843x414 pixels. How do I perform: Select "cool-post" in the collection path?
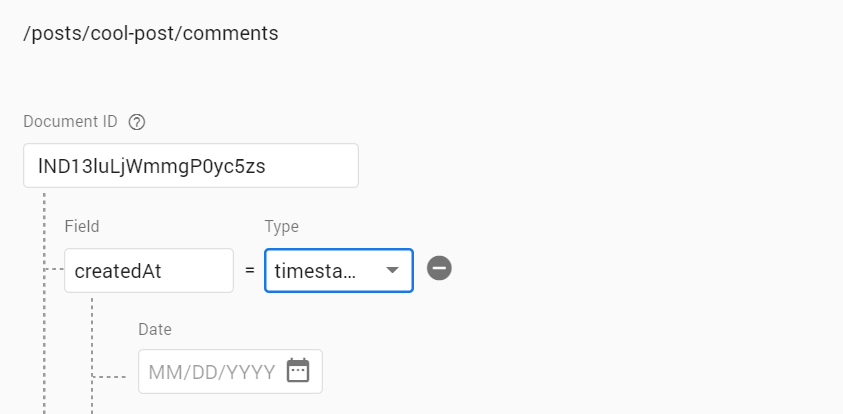coord(131,33)
